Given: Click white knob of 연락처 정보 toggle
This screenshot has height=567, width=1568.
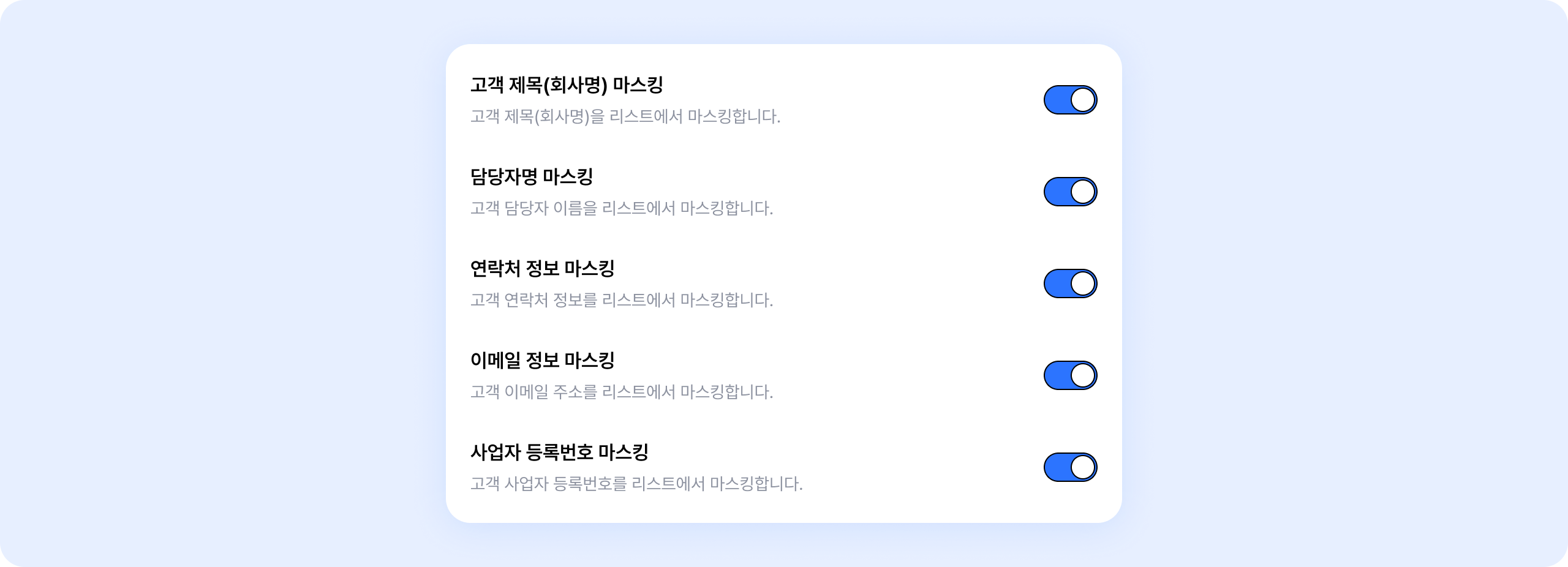Looking at the screenshot, I should 1083,283.
